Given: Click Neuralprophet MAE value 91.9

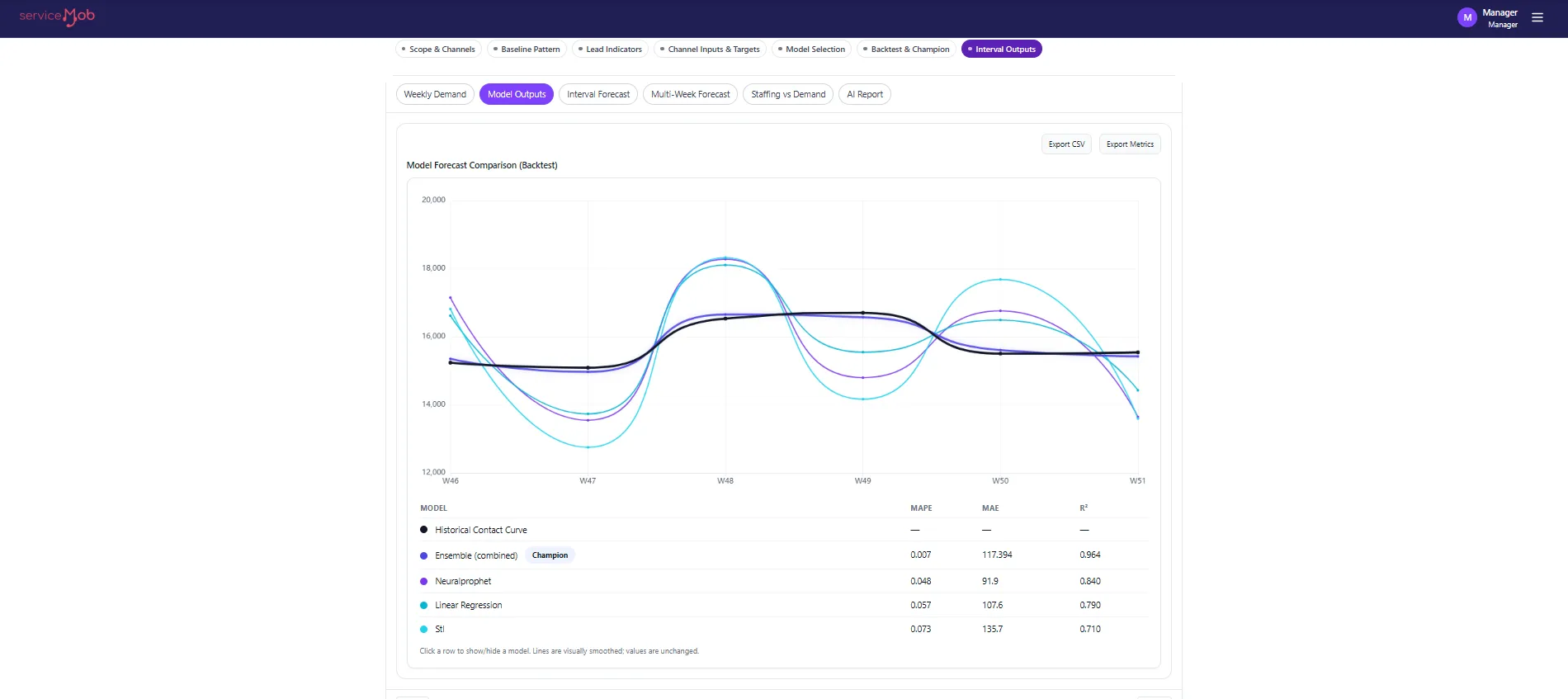Looking at the screenshot, I should click(x=990, y=581).
